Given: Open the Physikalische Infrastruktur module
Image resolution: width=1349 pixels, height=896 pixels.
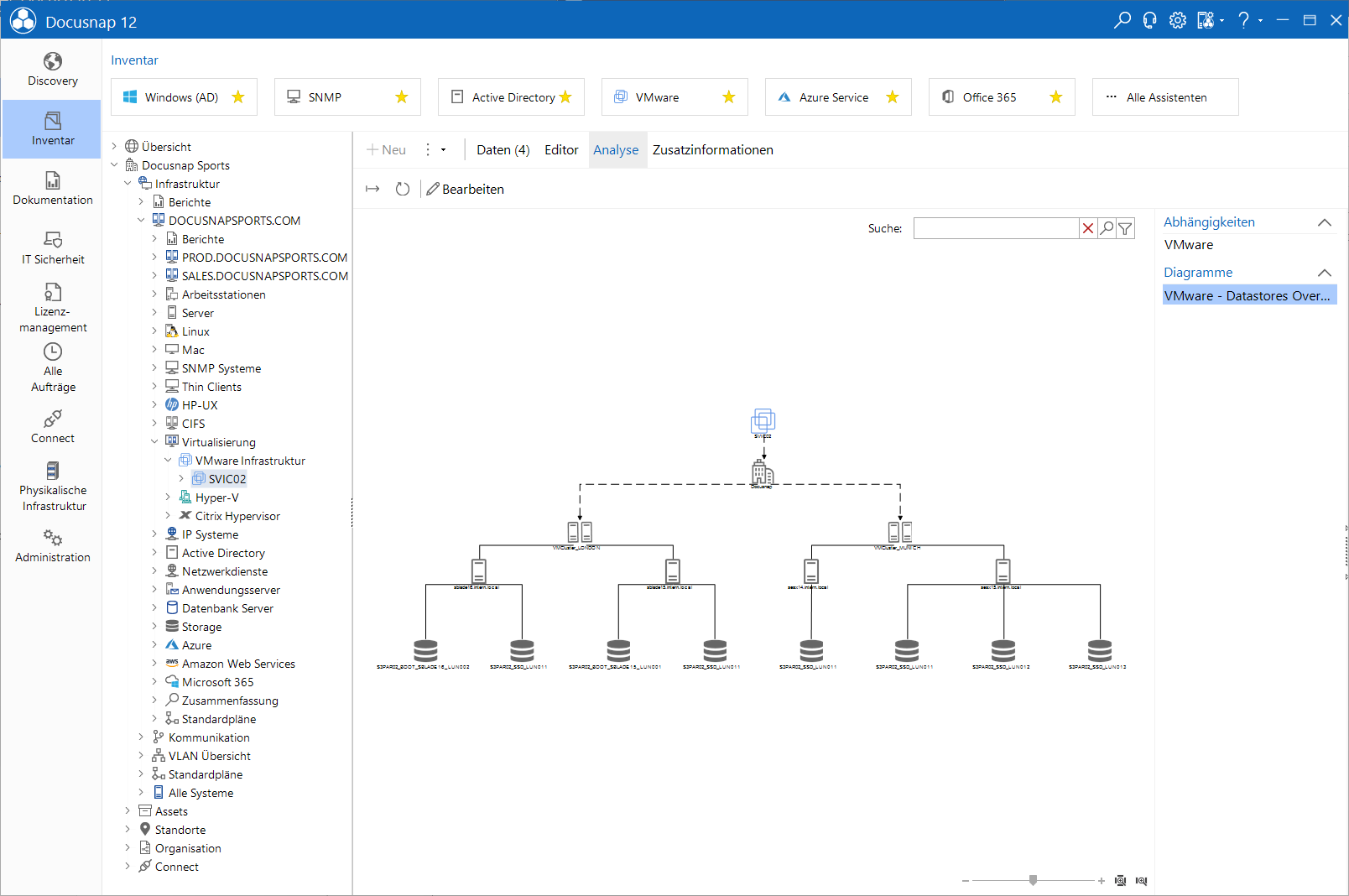Looking at the screenshot, I should coord(52,486).
